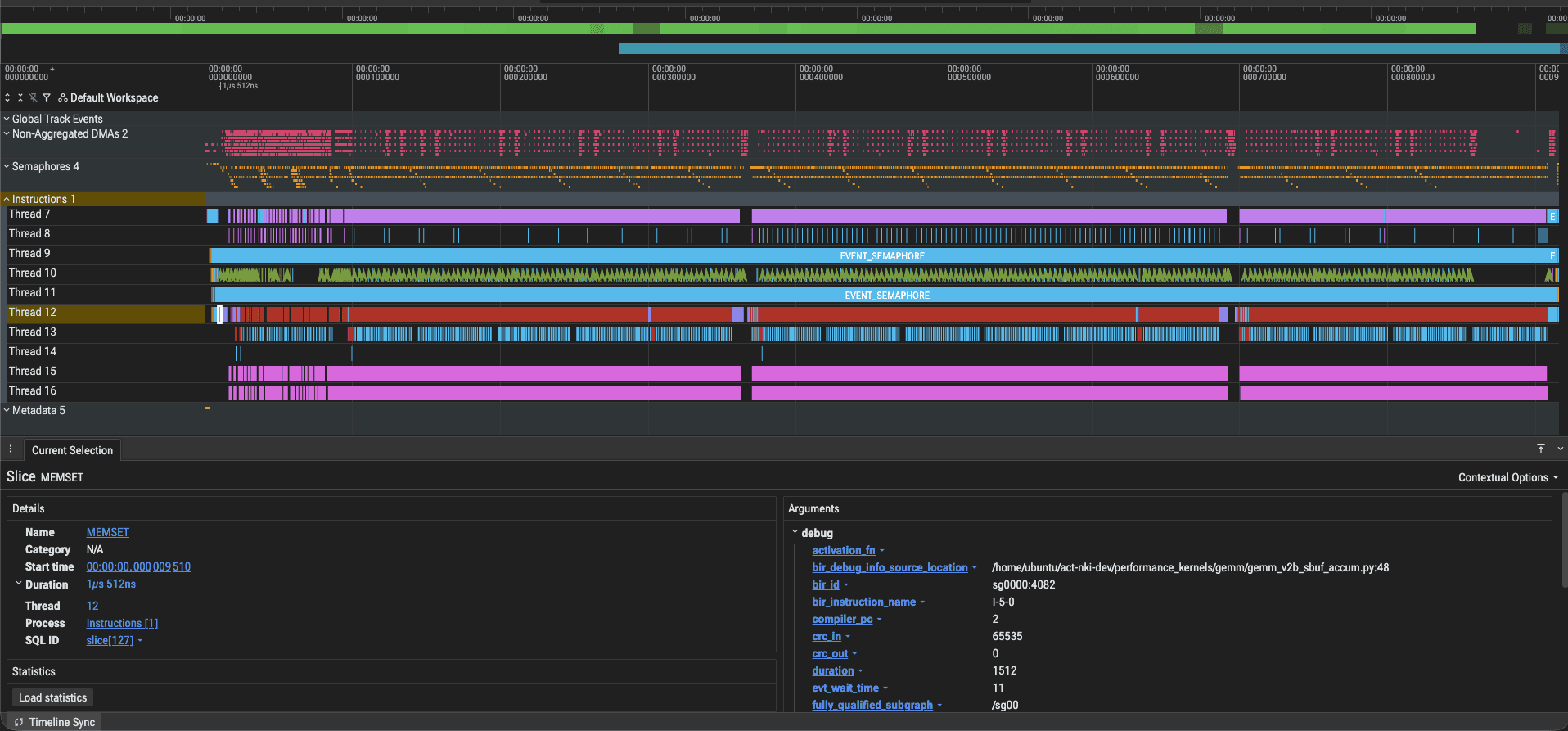Image resolution: width=1568 pixels, height=731 pixels.
Task: Collapse the Duration row chevron
Action: (19, 584)
